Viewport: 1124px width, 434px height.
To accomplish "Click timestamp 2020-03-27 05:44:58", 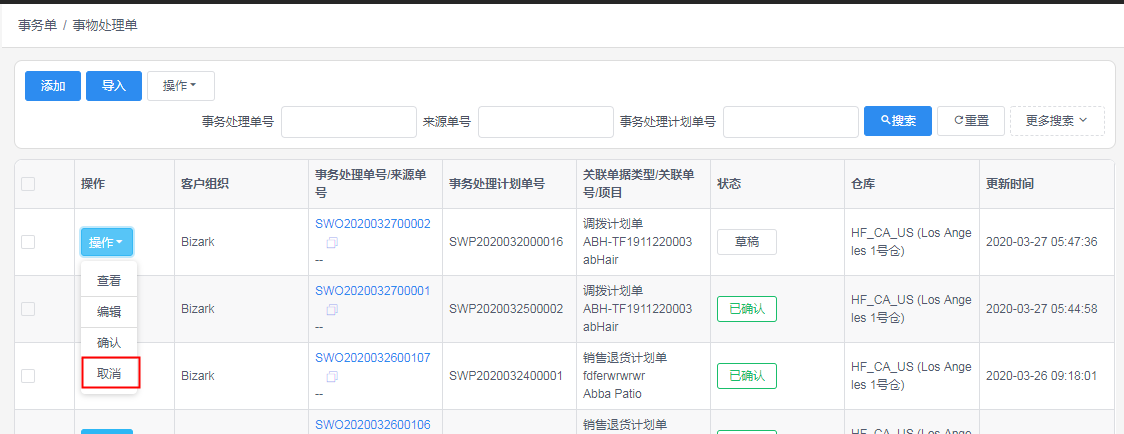I will 1042,309.
